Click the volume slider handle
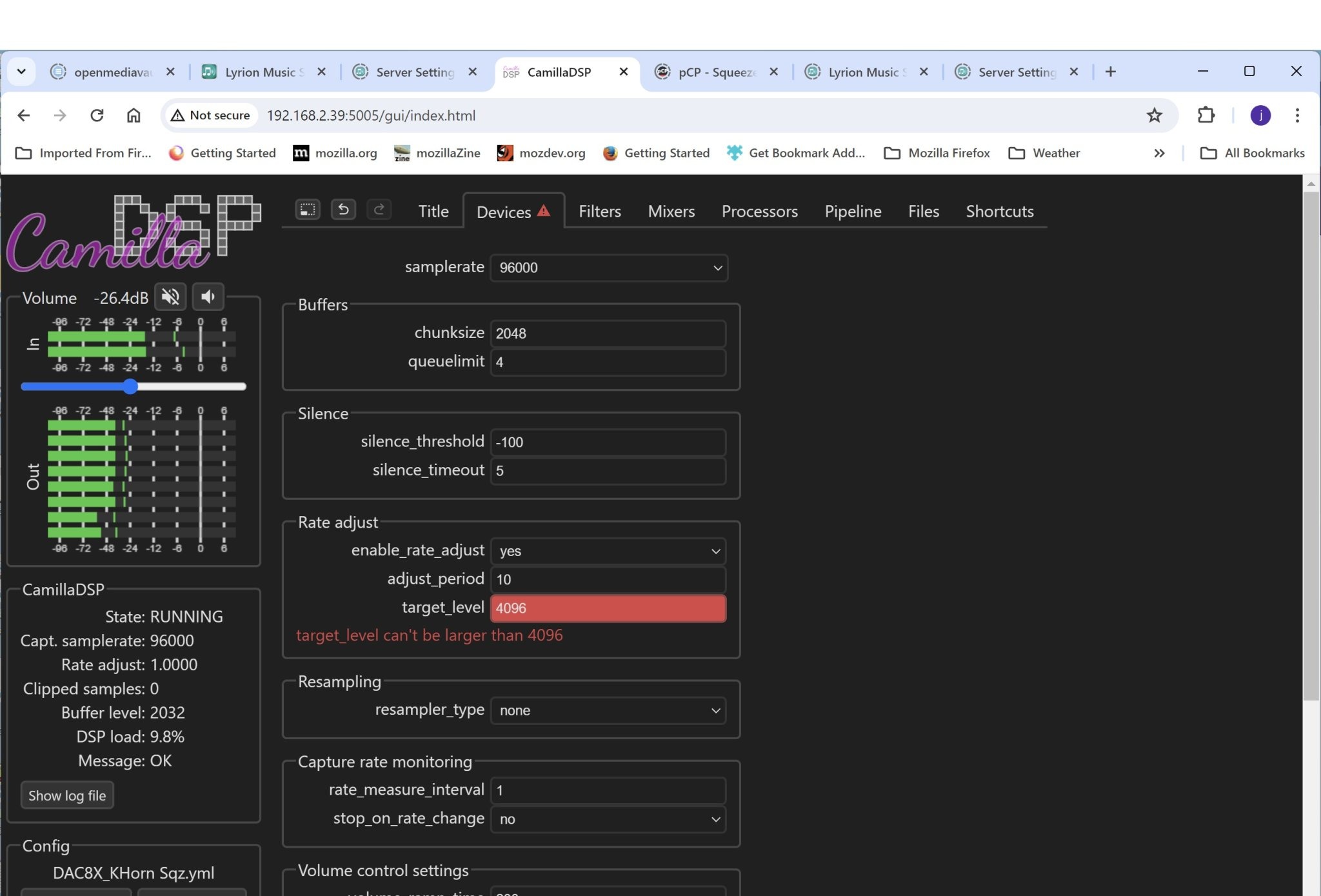This screenshot has width=1321, height=896. pos(130,386)
